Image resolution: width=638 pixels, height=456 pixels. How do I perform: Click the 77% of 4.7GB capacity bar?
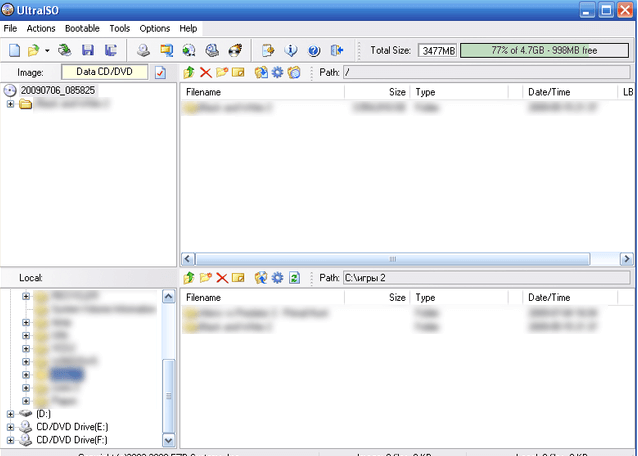point(544,50)
